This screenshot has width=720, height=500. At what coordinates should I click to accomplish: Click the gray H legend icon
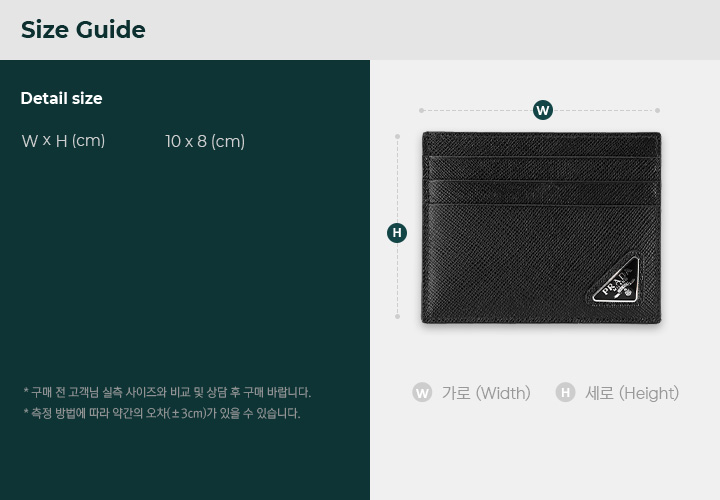click(565, 393)
